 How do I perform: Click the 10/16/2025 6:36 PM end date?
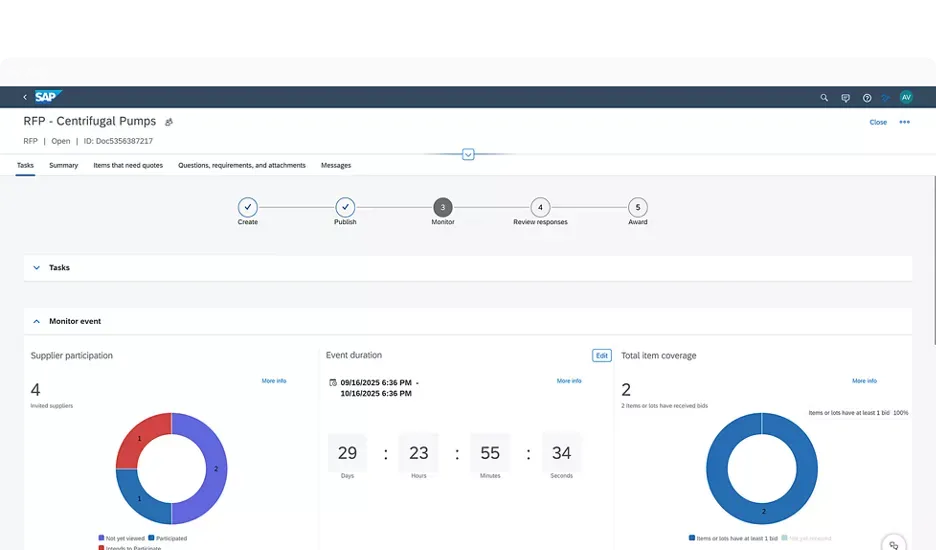coord(376,394)
